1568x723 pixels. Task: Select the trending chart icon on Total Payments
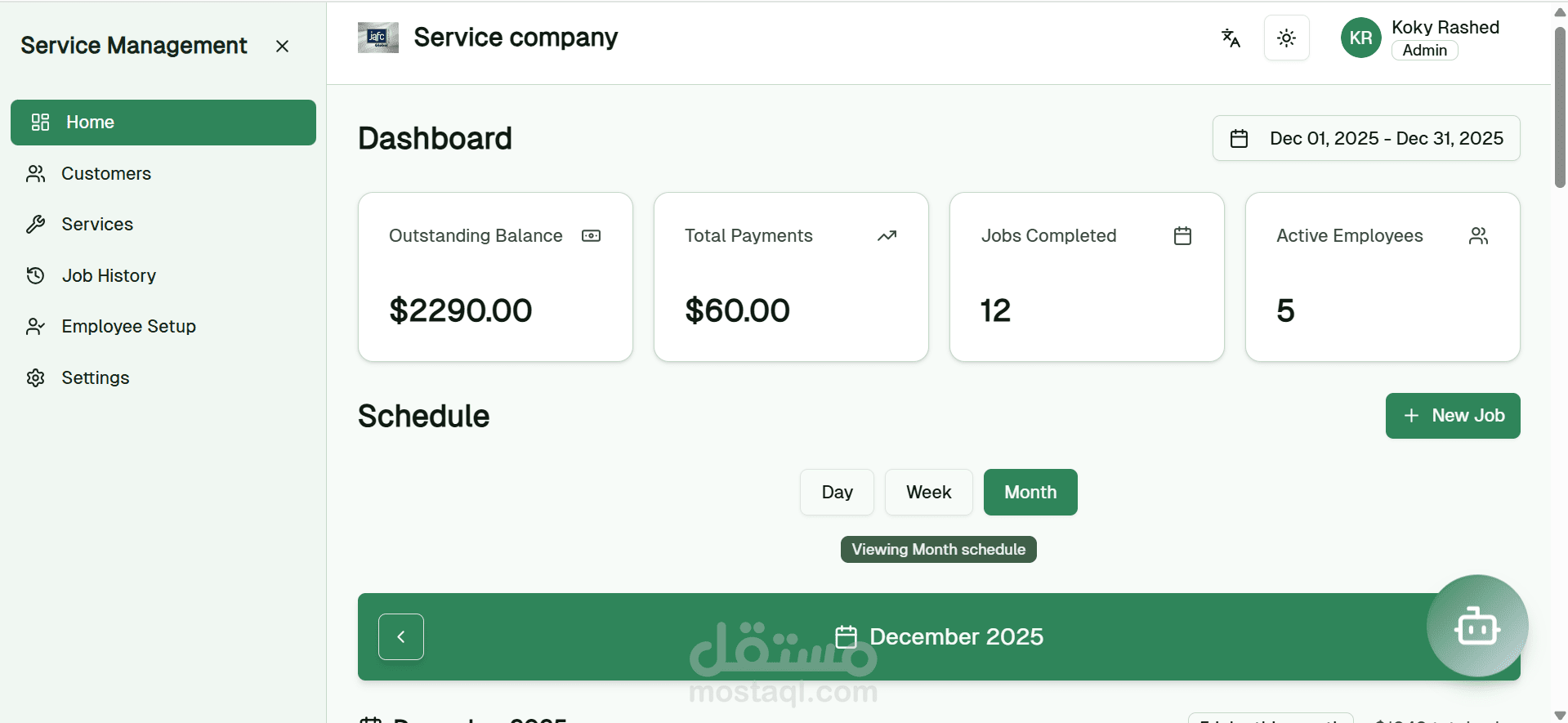point(887,236)
